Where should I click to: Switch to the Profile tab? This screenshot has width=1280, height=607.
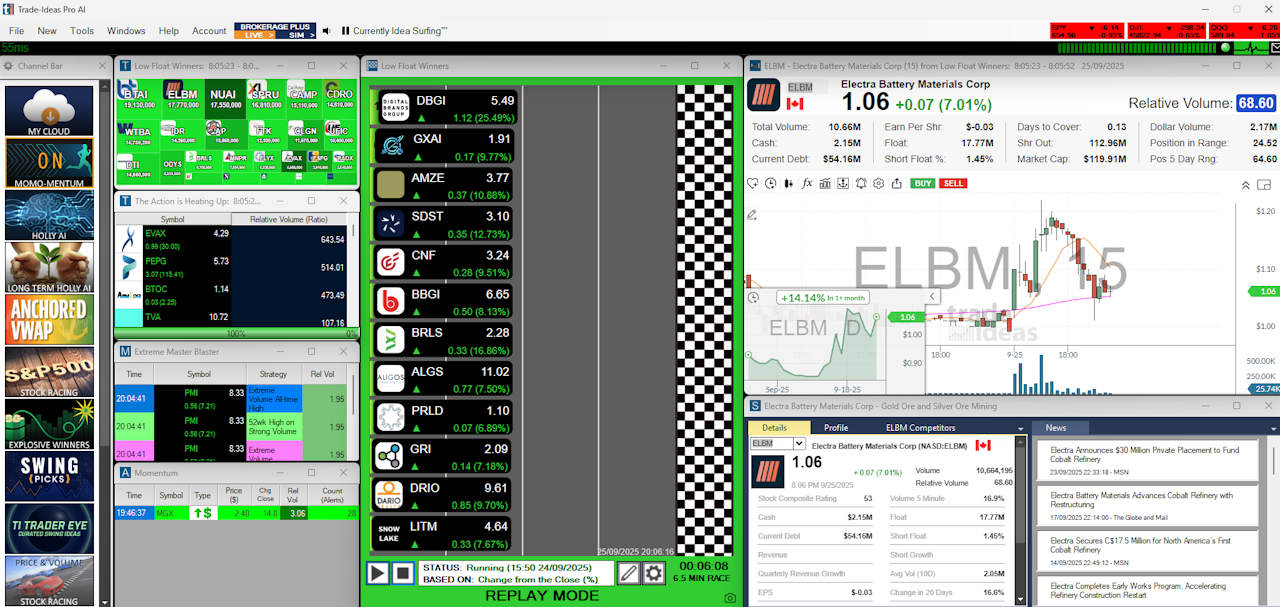click(835, 428)
